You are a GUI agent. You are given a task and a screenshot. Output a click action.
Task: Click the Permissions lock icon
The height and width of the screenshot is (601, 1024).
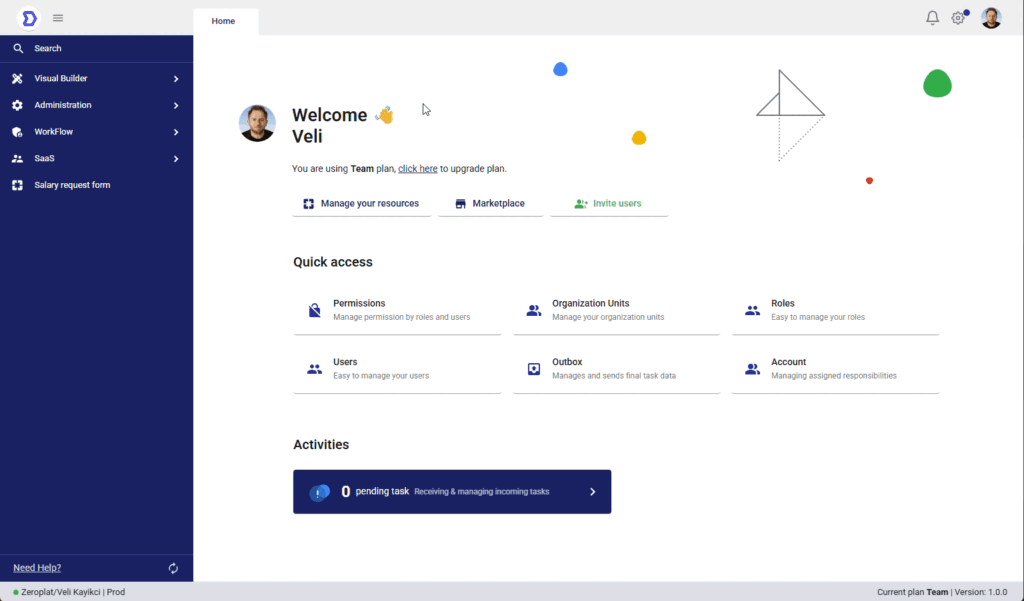pos(314,310)
